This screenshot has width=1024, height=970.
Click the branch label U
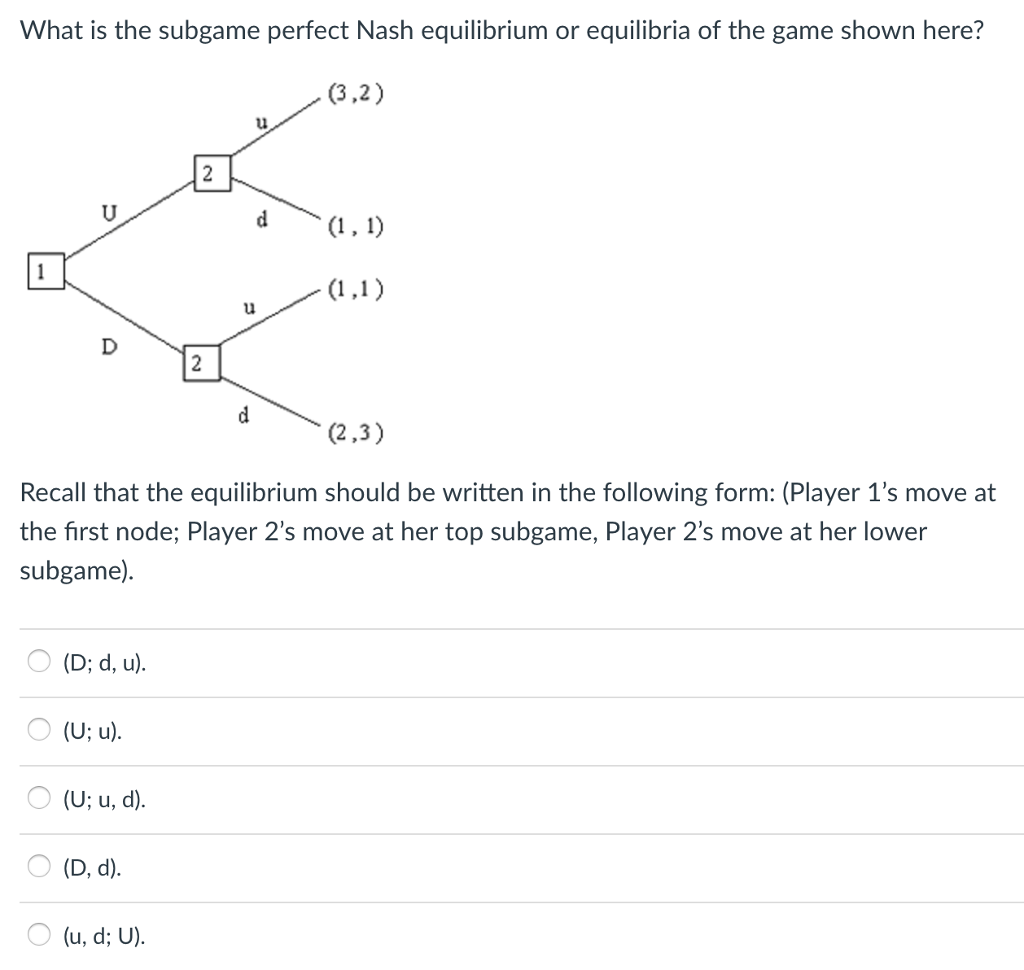pos(110,211)
